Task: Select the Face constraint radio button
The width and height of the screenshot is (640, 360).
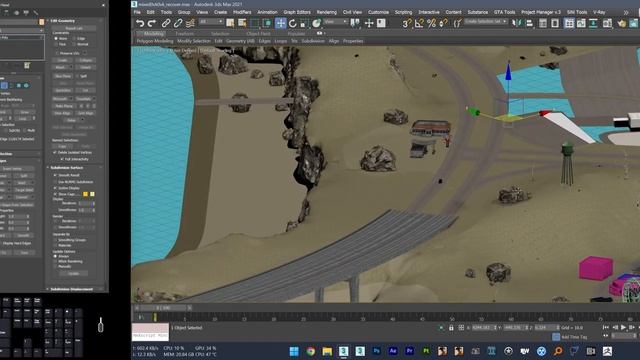Action: point(56,44)
